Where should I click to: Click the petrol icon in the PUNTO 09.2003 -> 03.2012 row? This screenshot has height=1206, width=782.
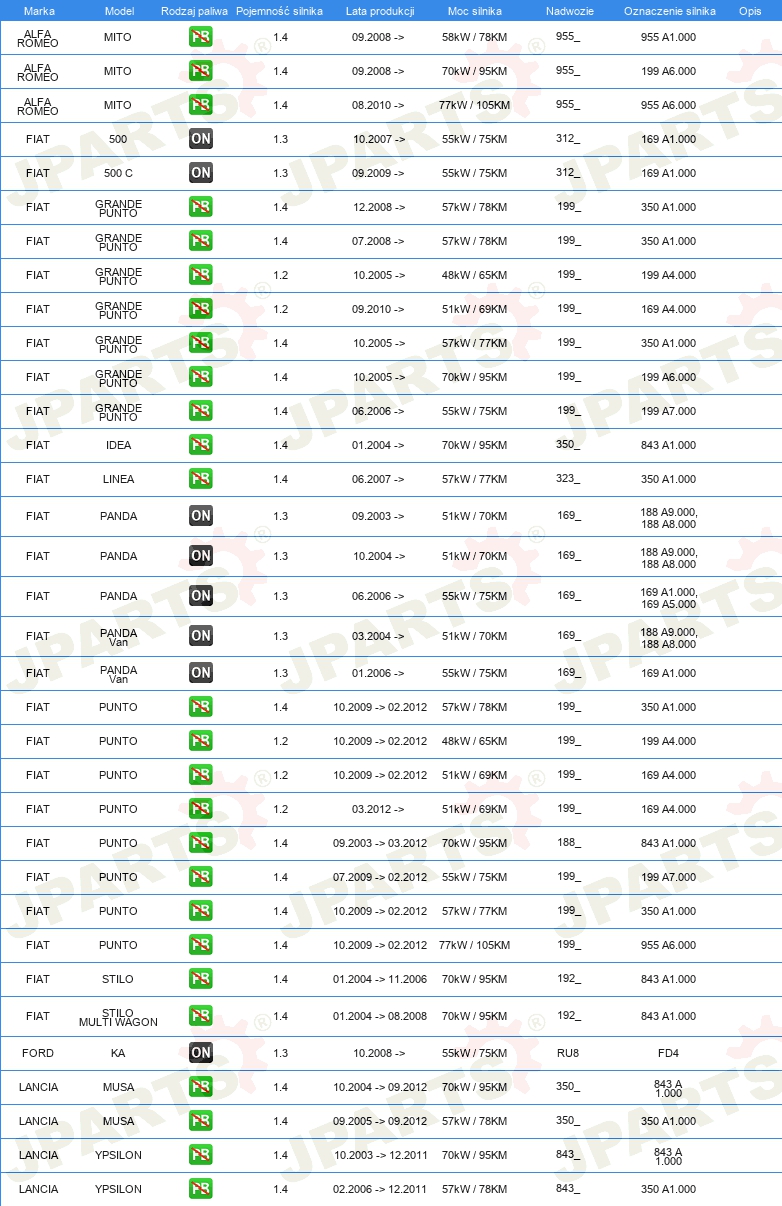(201, 843)
